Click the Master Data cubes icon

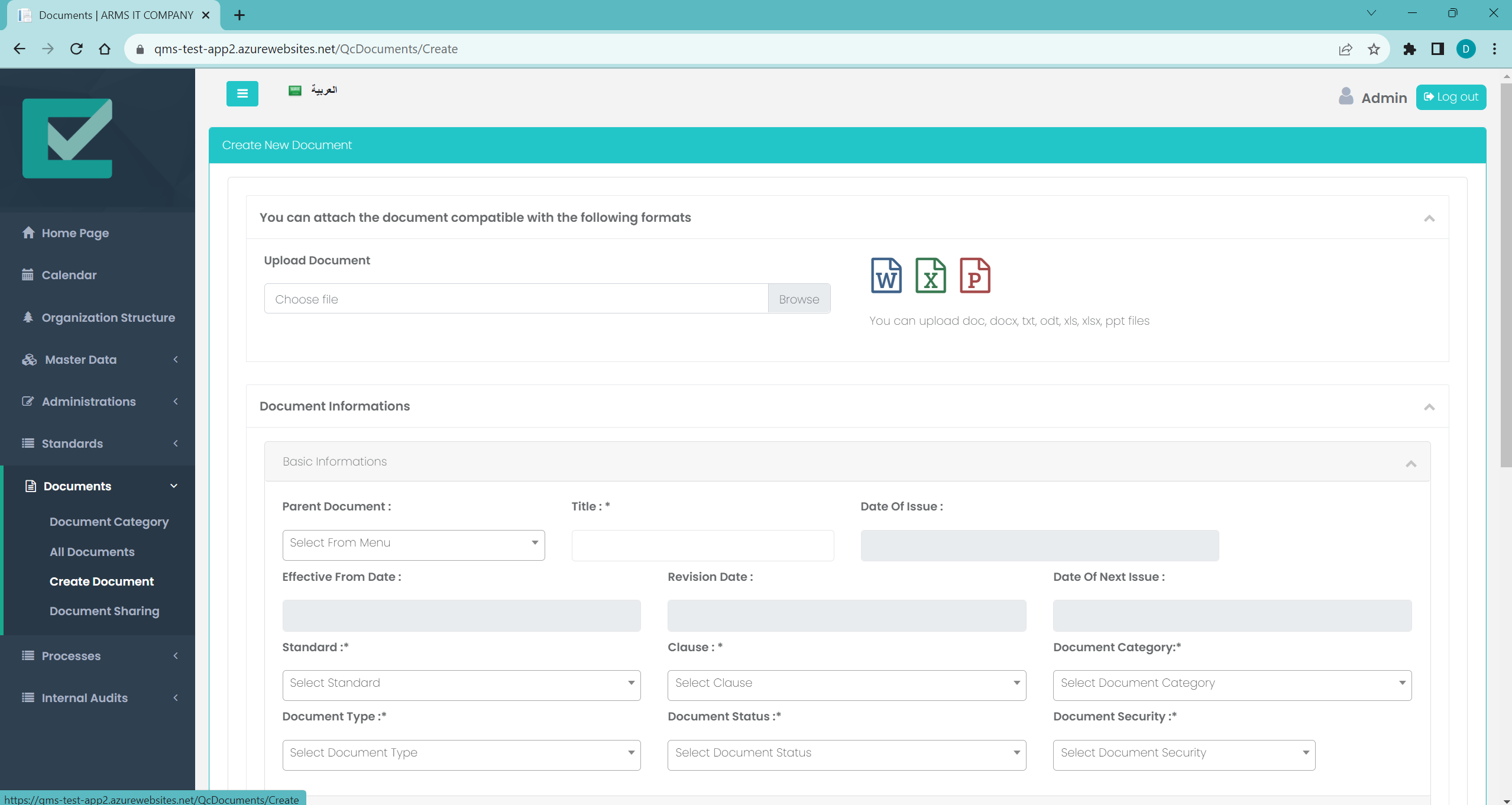point(29,360)
